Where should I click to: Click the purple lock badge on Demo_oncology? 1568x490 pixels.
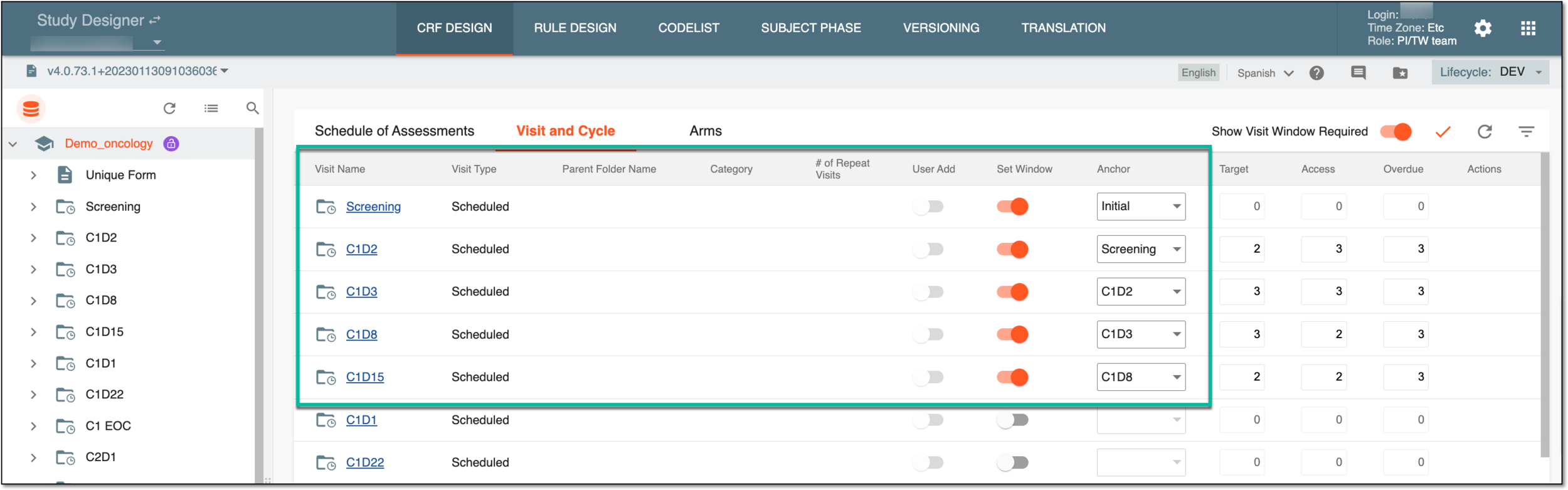[x=171, y=144]
